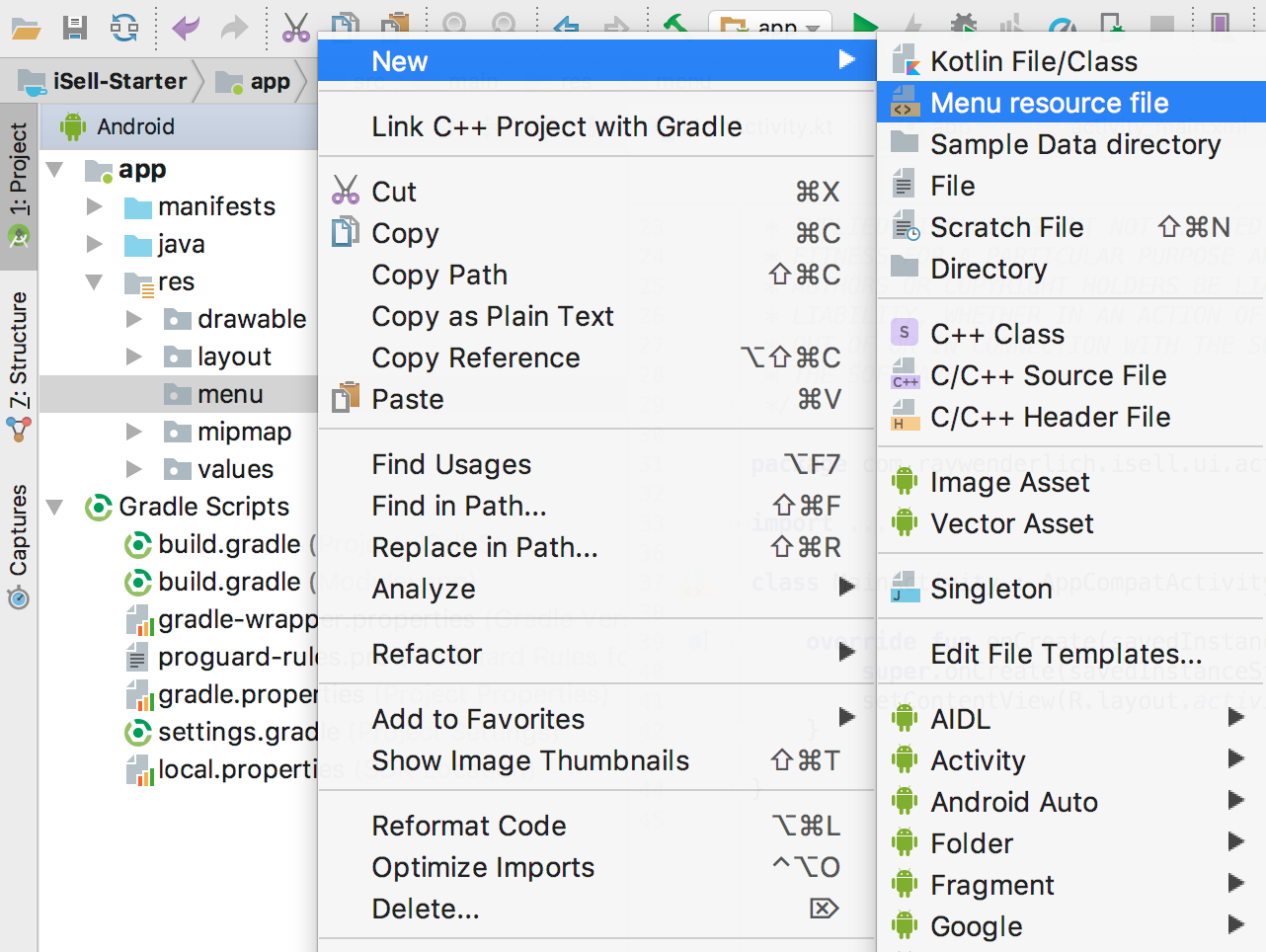Image resolution: width=1266 pixels, height=952 pixels.
Task: Click the scissors Cut icon in the toolbar
Action: coord(295,27)
